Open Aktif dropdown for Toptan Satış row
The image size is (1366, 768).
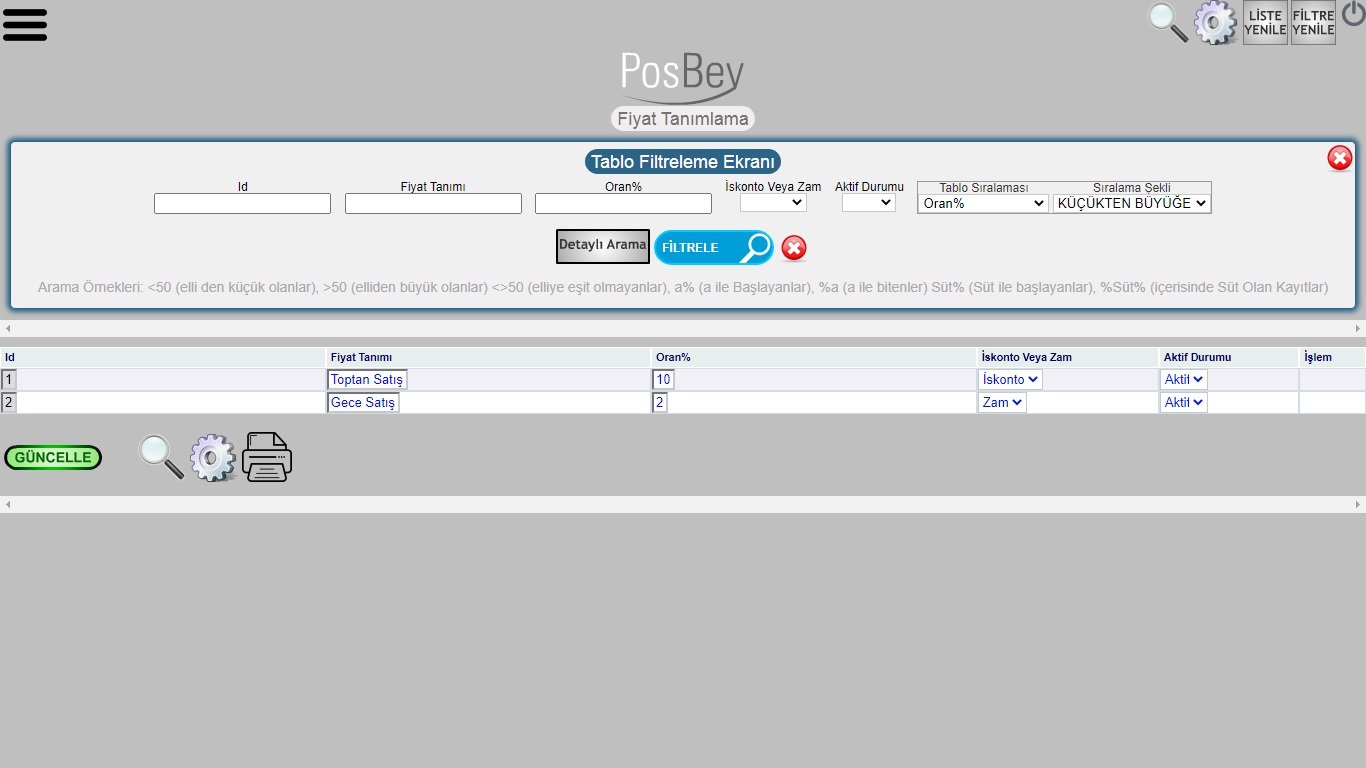point(1184,380)
